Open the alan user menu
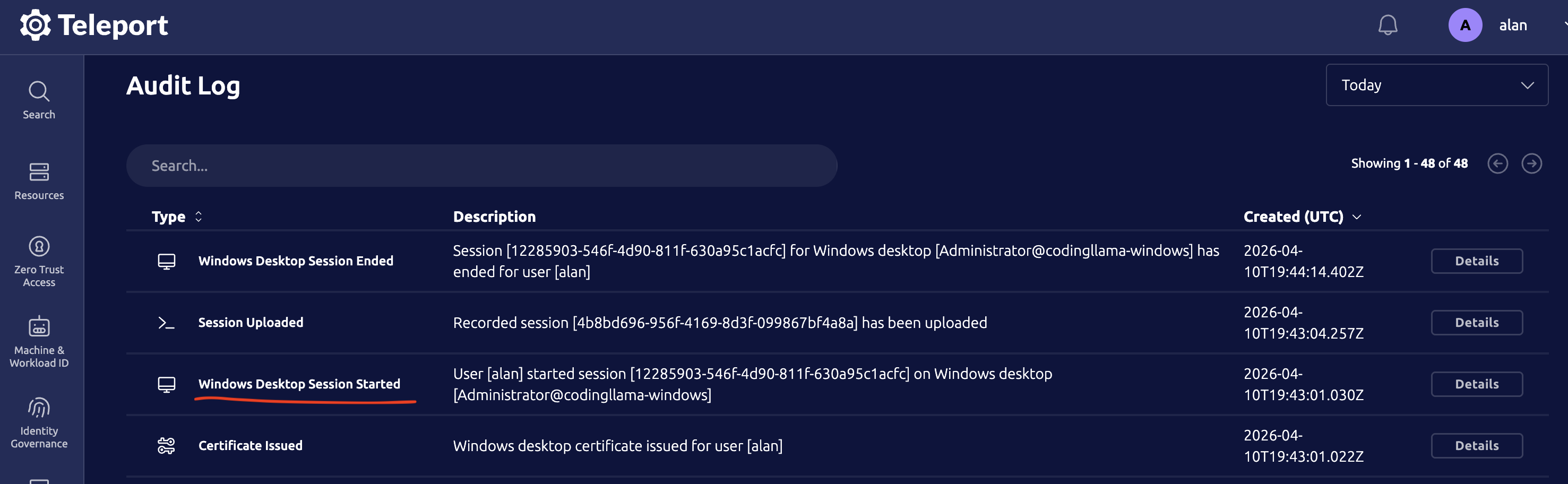The image size is (1568, 484). (x=1513, y=25)
